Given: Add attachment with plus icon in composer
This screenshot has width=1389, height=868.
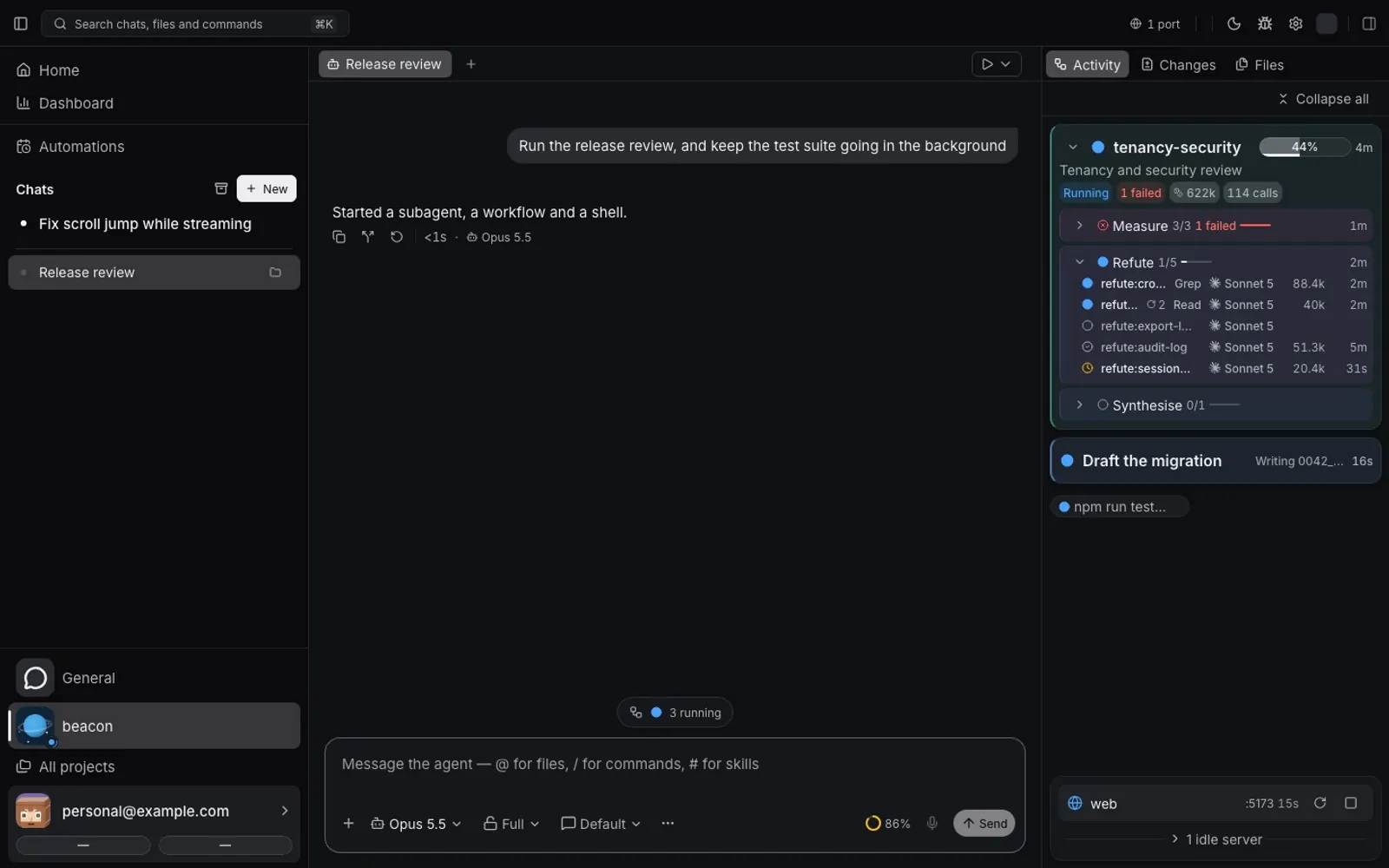Looking at the screenshot, I should pos(348,824).
